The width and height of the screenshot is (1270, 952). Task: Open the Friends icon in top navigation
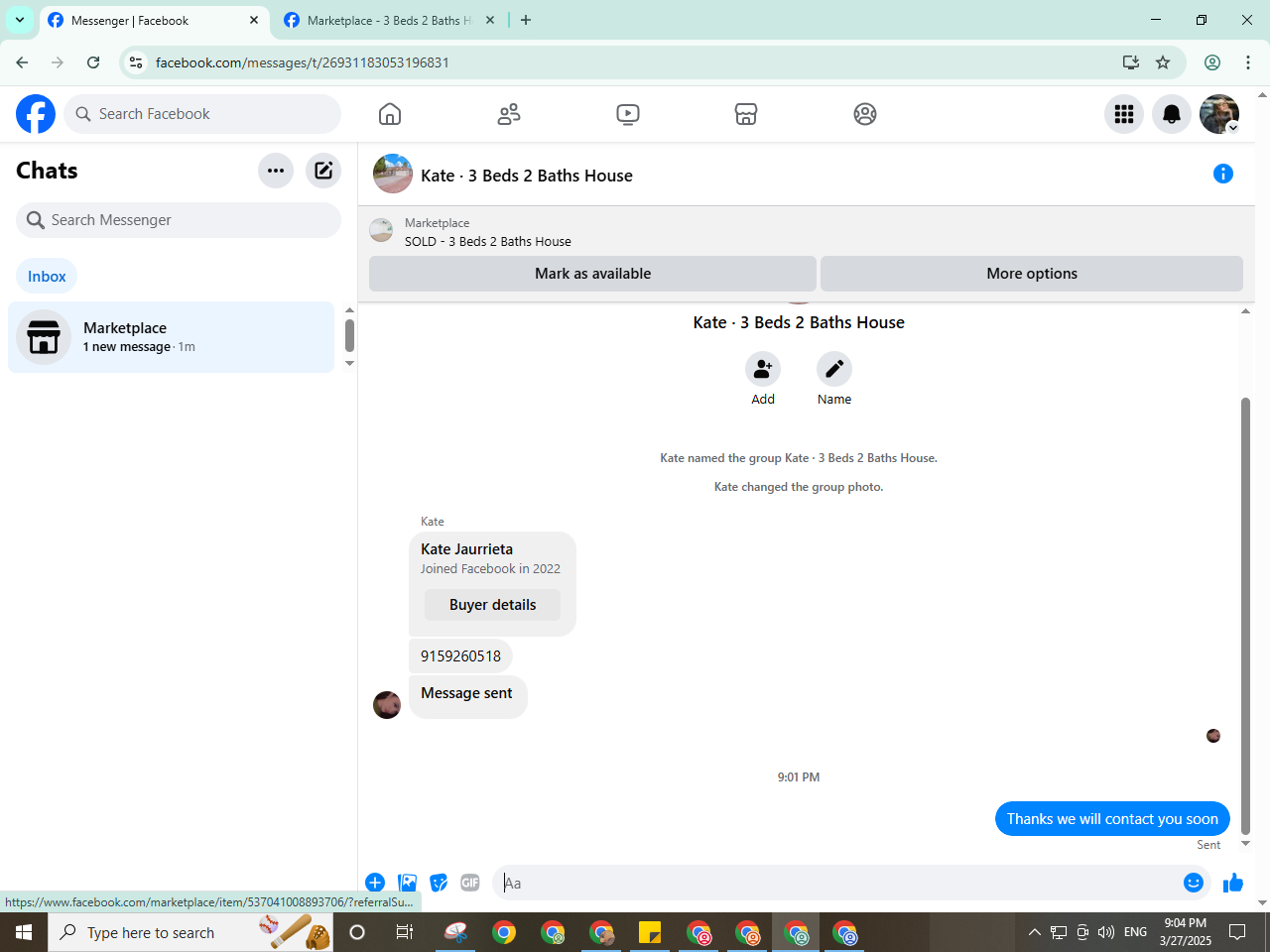click(509, 114)
